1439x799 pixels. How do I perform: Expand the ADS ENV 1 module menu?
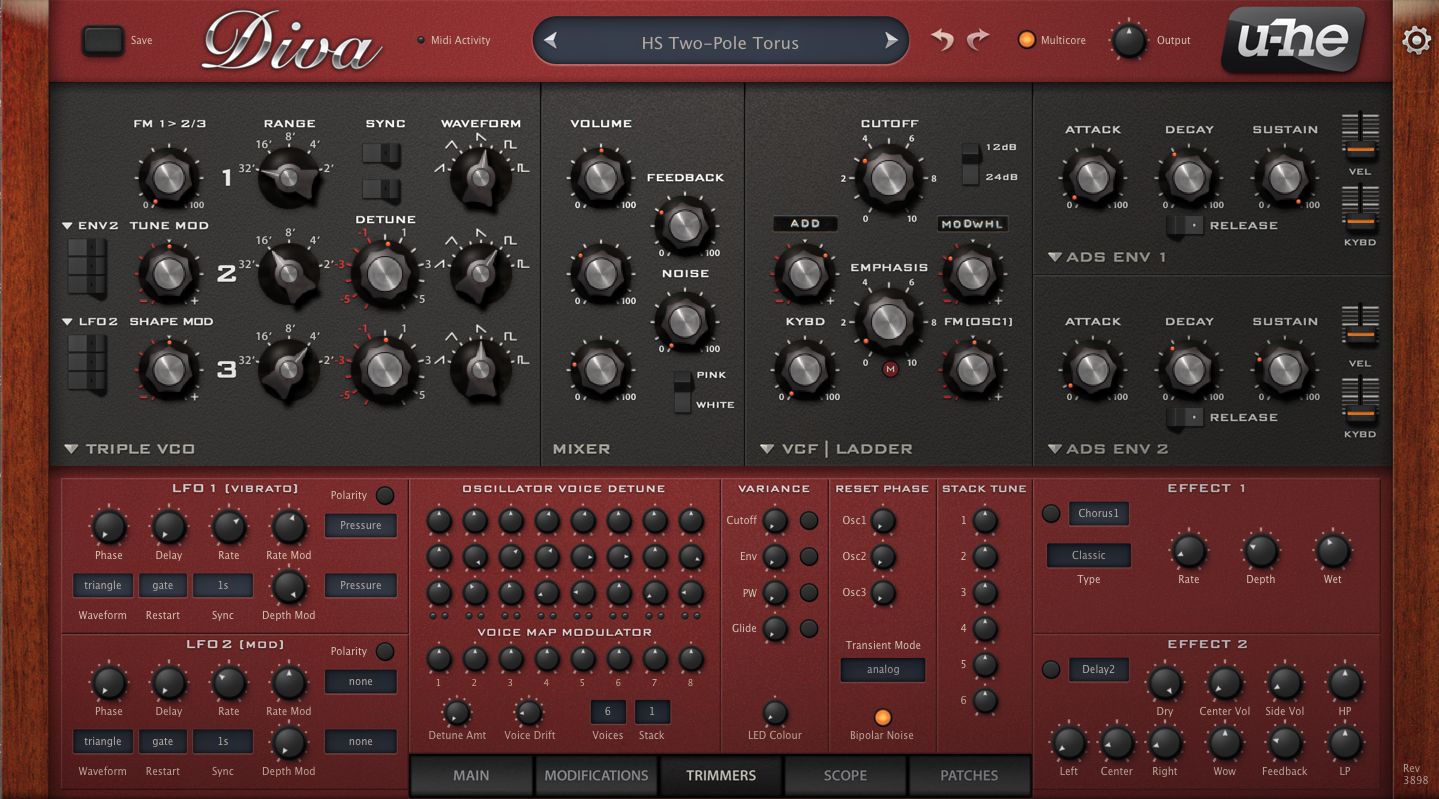click(x=1055, y=257)
